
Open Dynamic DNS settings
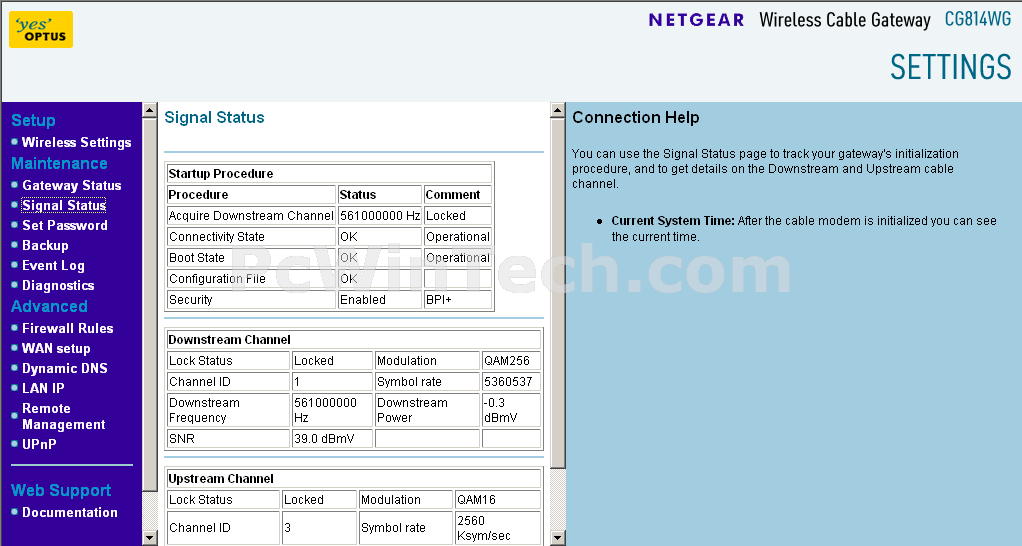65,368
